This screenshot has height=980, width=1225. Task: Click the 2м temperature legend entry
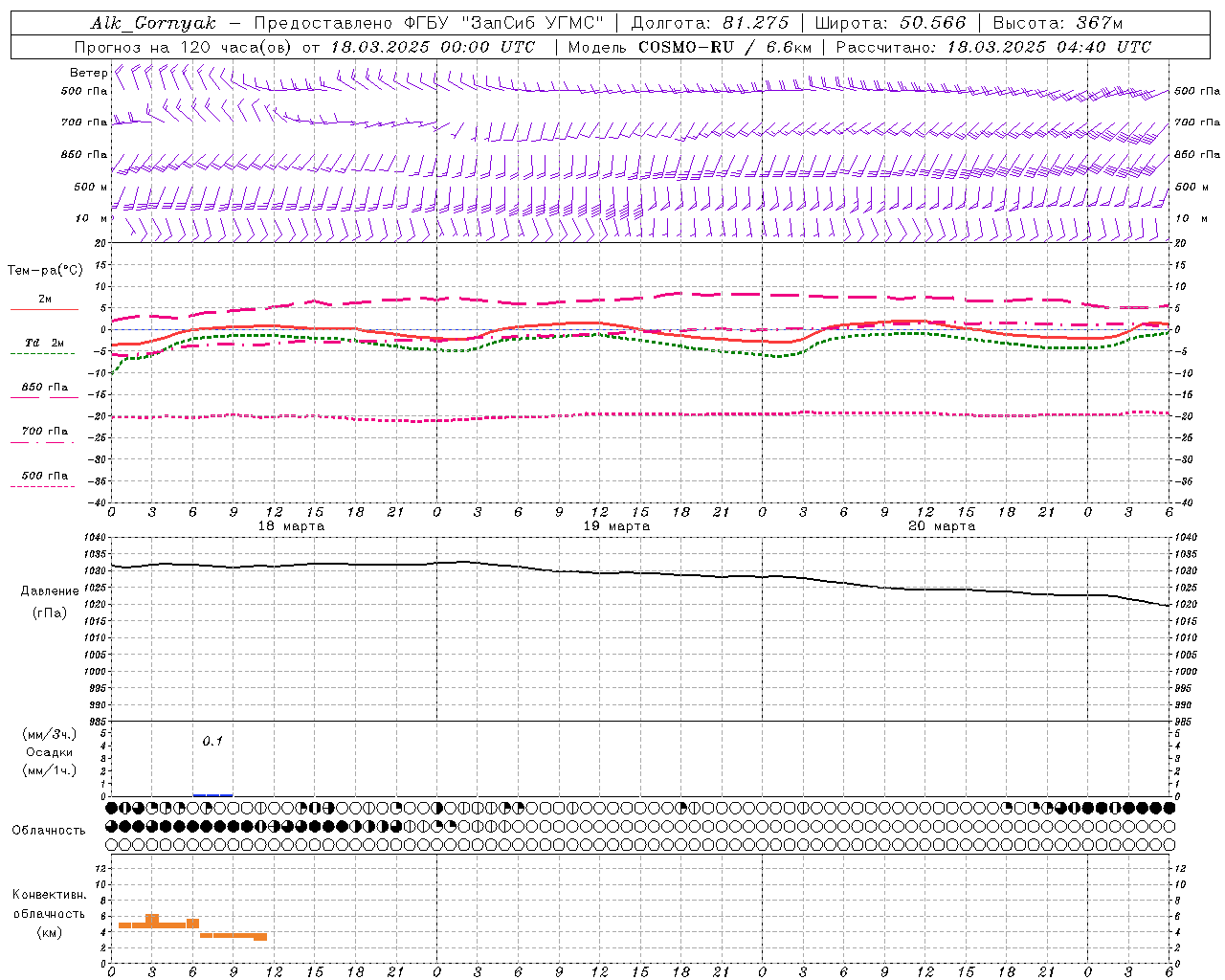click(45, 300)
